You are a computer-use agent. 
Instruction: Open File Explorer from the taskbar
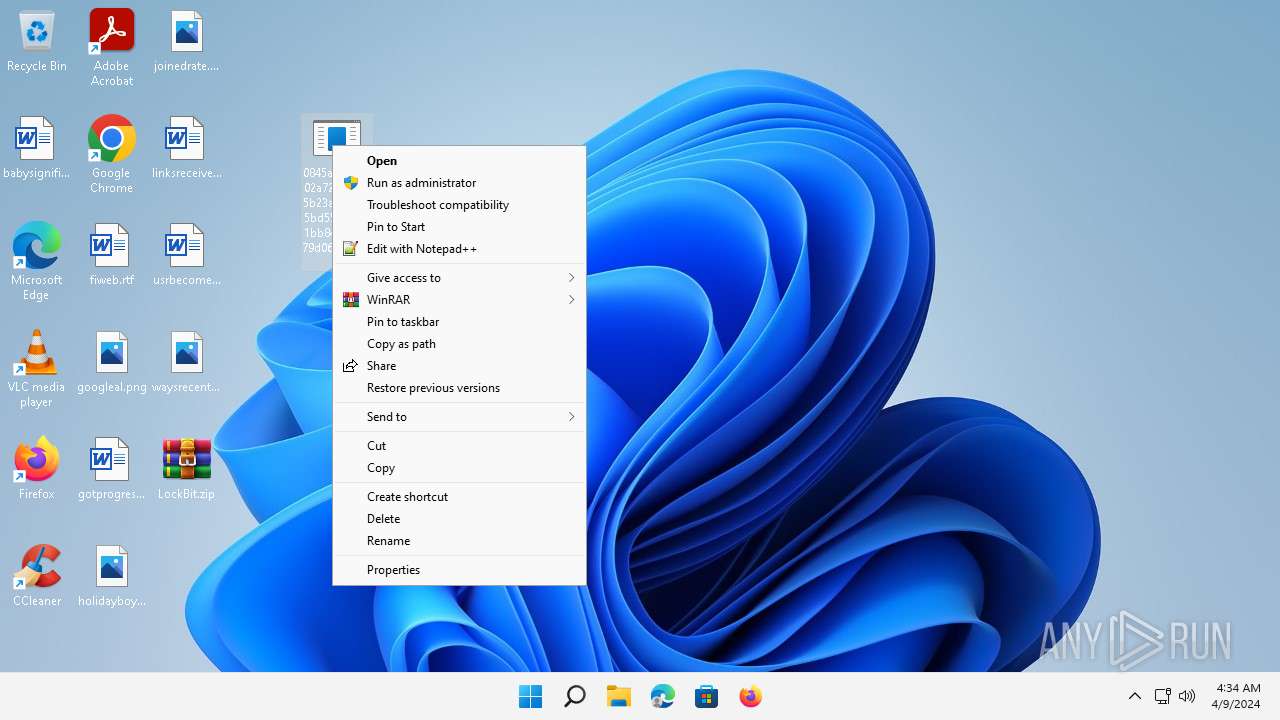(x=618, y=696)
